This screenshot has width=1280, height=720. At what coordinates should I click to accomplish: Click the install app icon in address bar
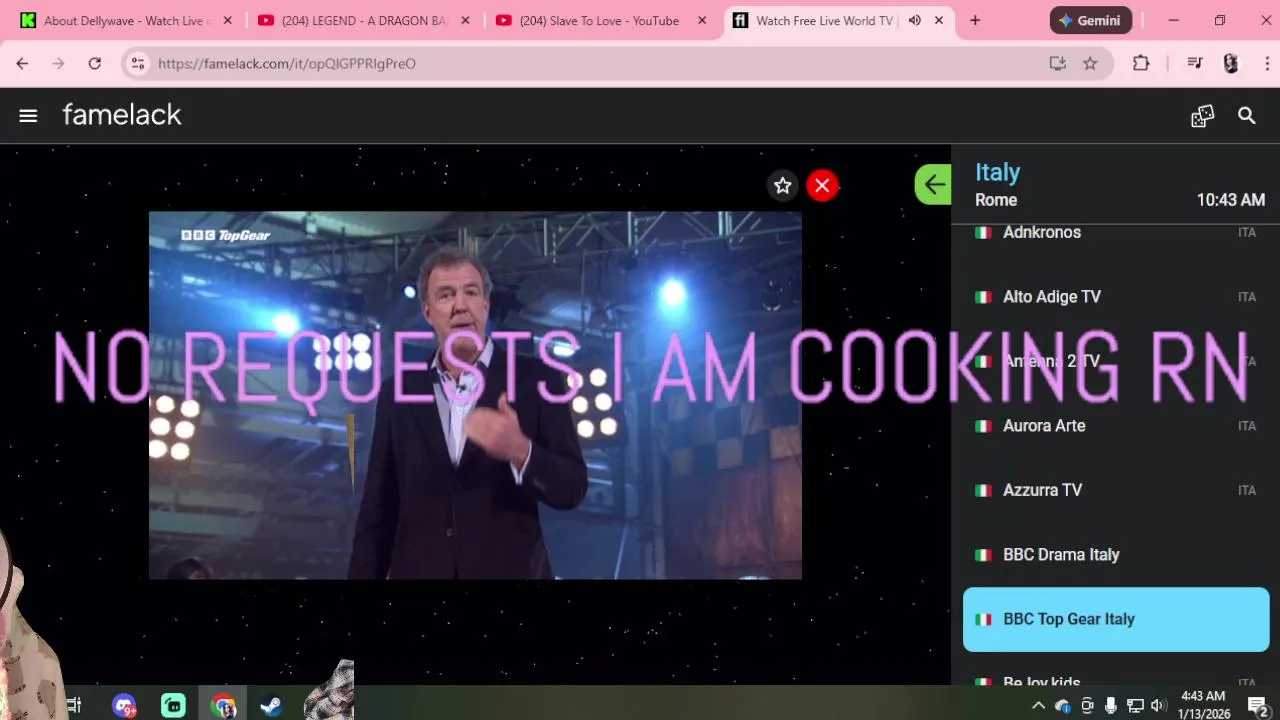(x=1057, y=63)
